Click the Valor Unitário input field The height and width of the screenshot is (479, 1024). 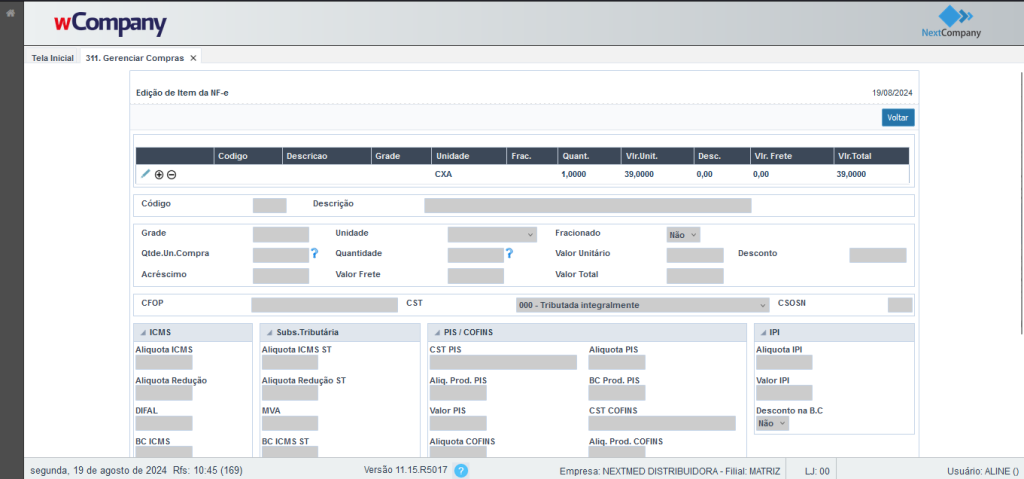695,255
